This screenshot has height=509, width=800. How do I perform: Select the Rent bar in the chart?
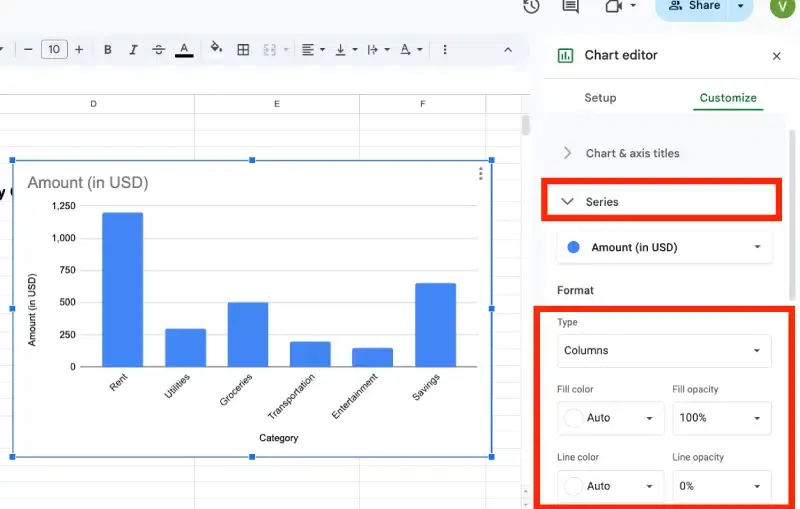tap(122, 290)
